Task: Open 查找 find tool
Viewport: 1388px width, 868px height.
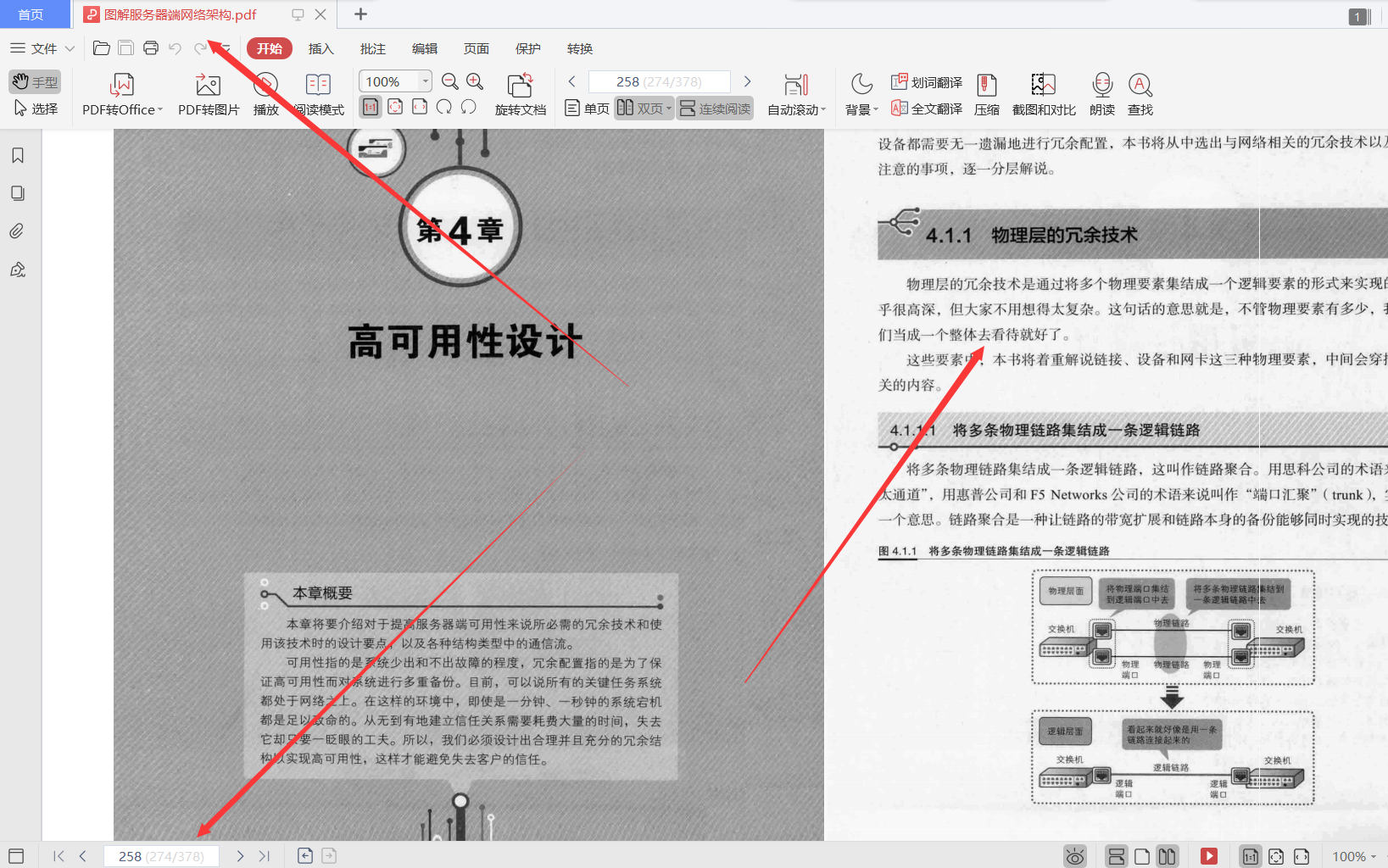Action: pyautogui.click(x=1140, y=95)
